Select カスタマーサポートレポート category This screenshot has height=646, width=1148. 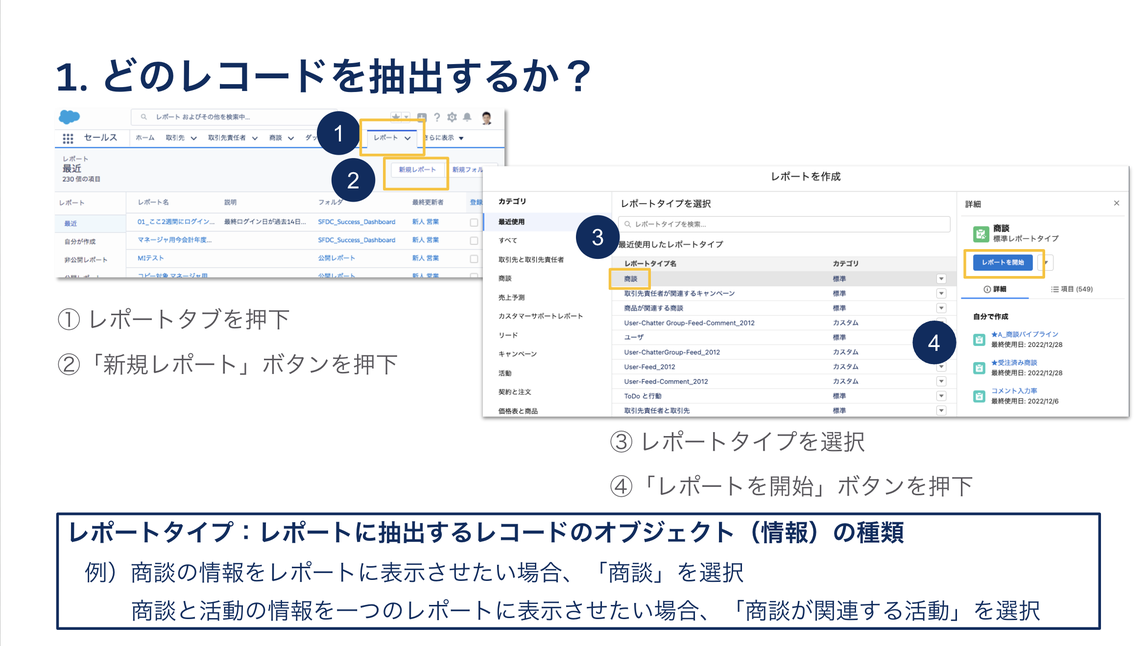tap(541, 316)
